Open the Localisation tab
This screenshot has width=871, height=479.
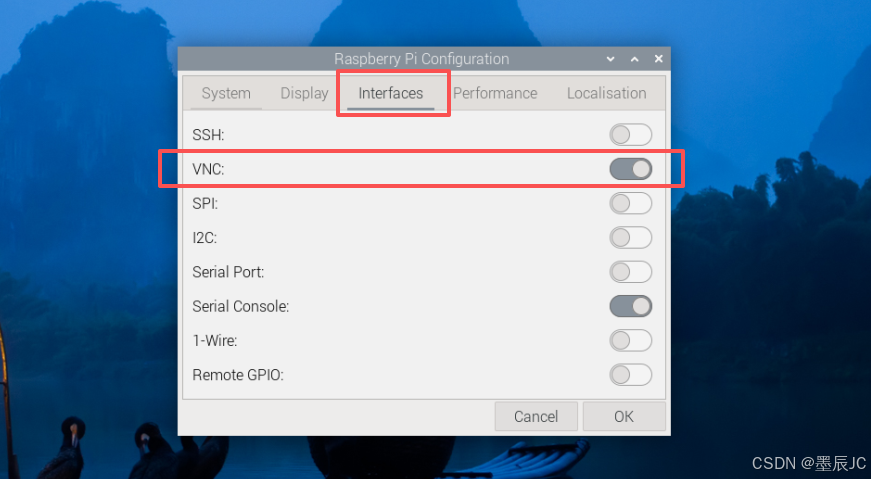point(606,93)
